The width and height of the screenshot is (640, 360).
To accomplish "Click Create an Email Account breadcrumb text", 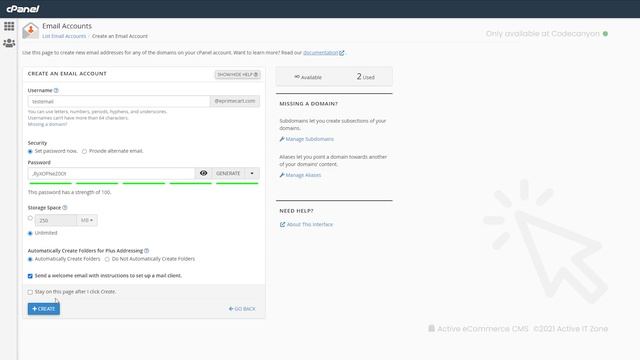I will 120,36.
